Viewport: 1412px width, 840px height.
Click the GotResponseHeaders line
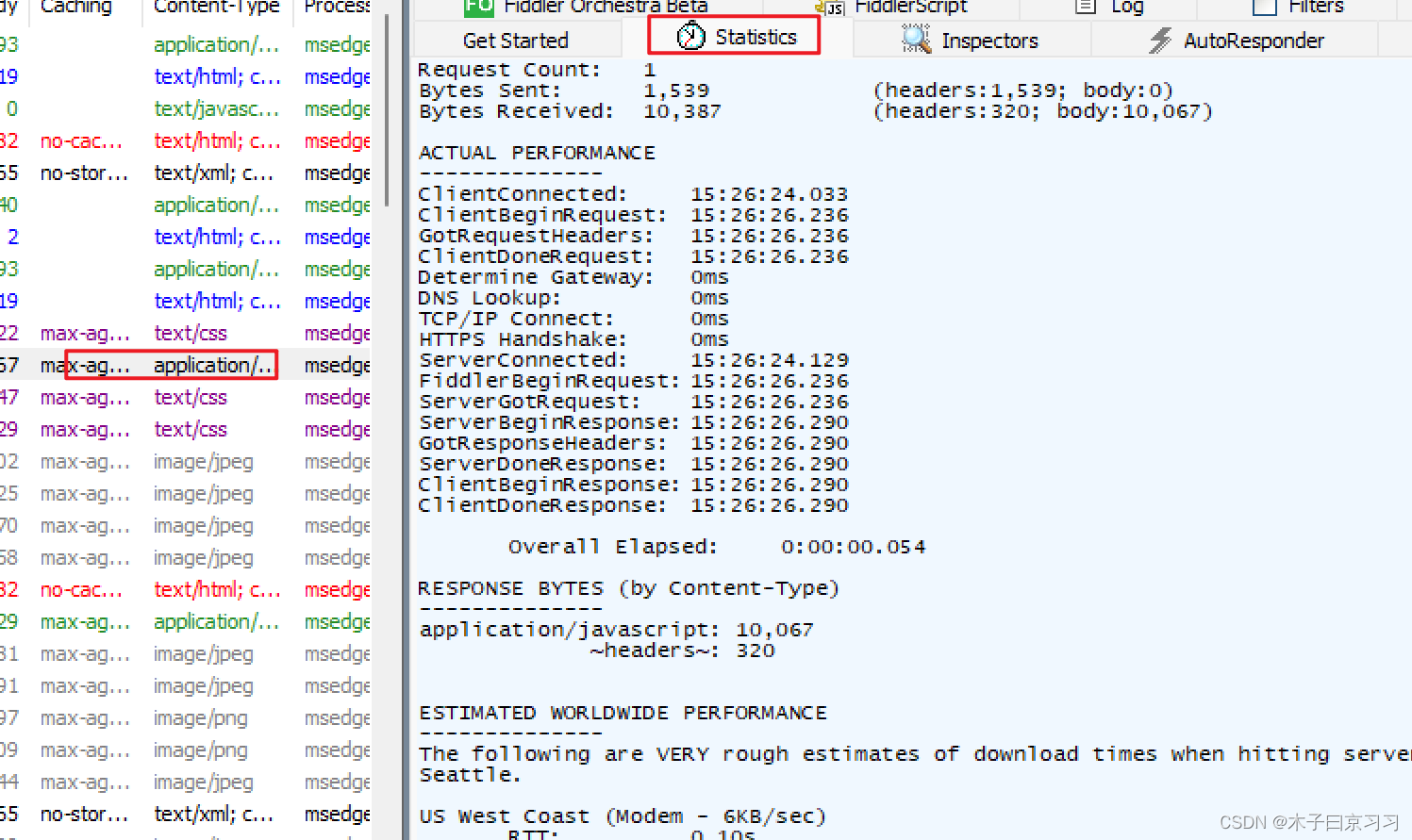pyautogui.click(x=634, y=443)
